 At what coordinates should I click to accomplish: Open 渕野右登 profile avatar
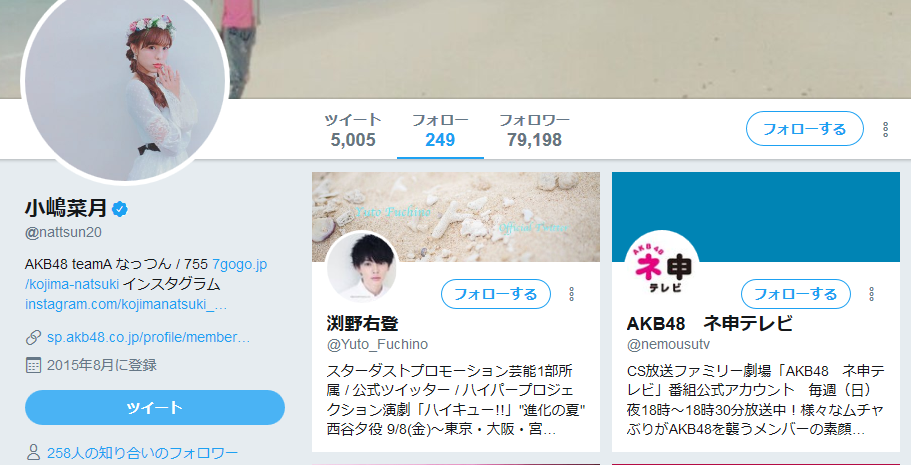362,267
